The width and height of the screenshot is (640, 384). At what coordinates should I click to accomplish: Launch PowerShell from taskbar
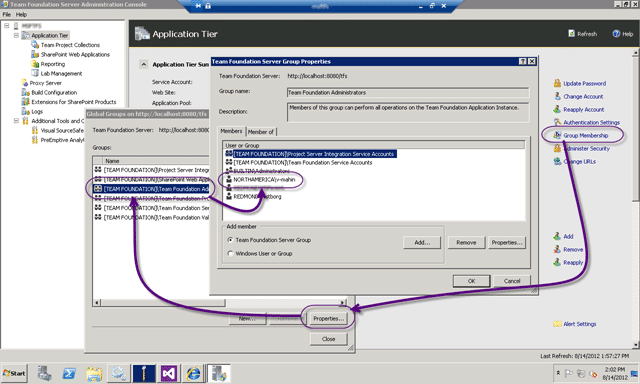point(69,373)
